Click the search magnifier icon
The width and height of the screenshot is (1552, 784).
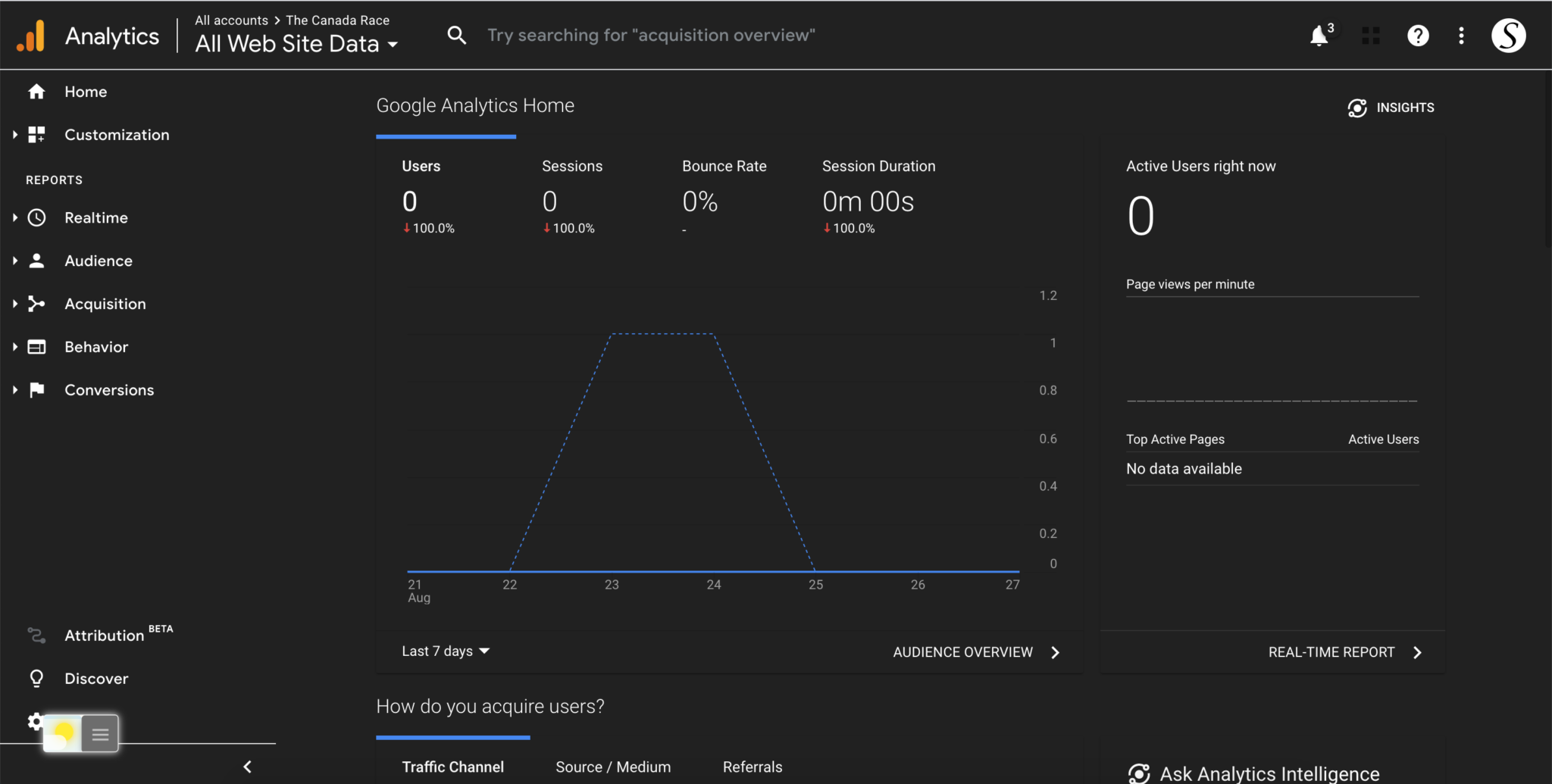click(456, 34)
